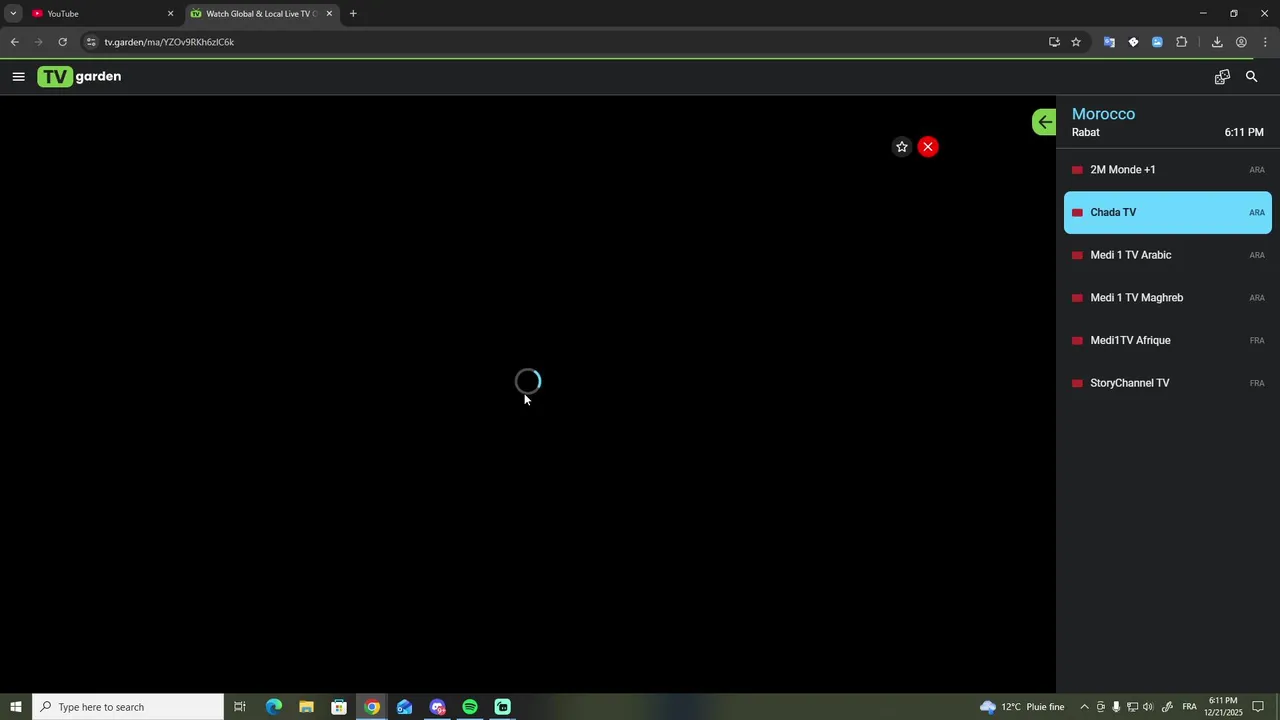Show hidden system tray icons
Viewport: 1280px width, 720px height.
(x=1084, y=707)
